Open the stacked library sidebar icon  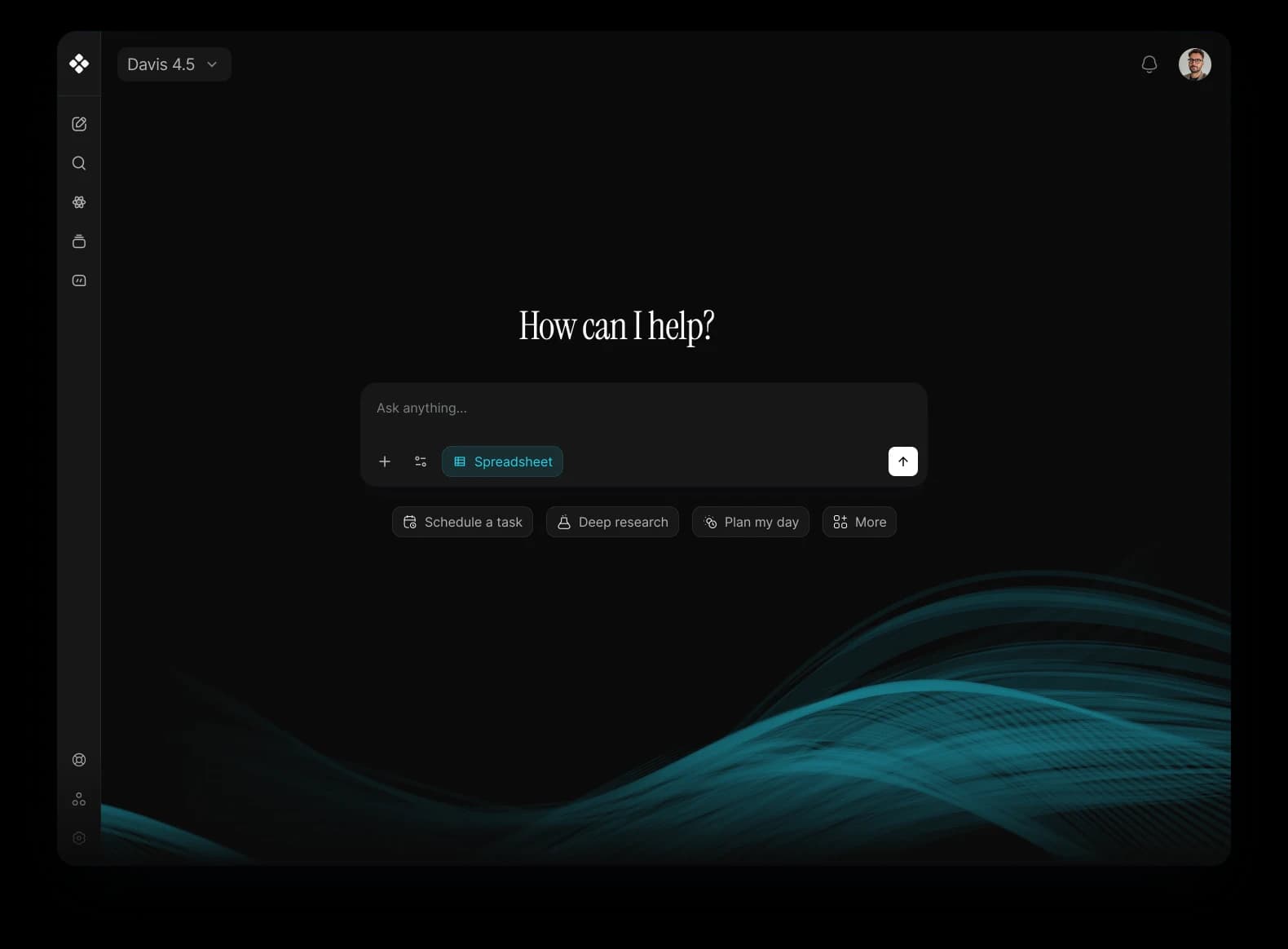click(79, 241)
